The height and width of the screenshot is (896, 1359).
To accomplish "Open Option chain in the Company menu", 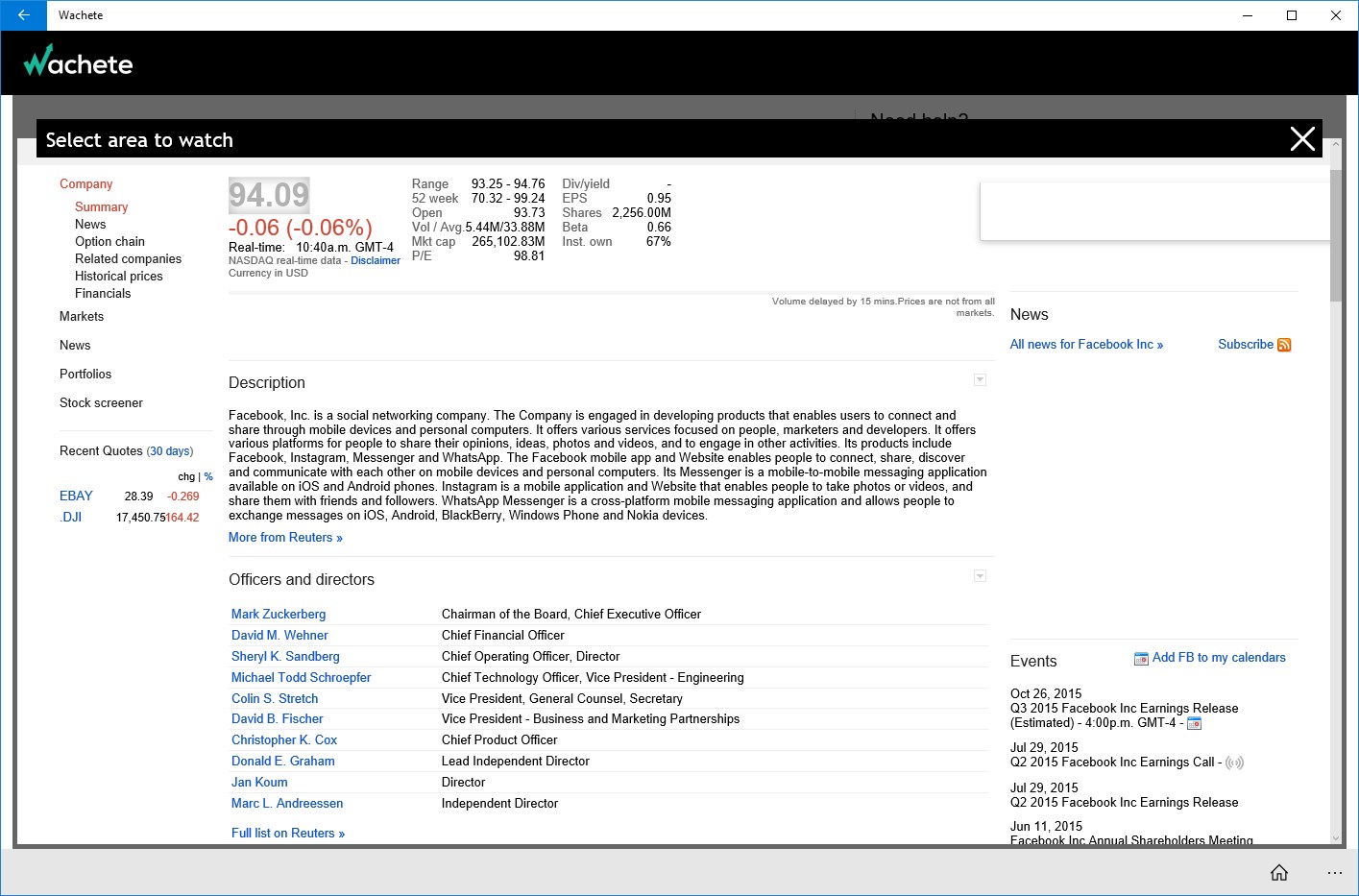I will pyautogui.click(x=109, y=242).
